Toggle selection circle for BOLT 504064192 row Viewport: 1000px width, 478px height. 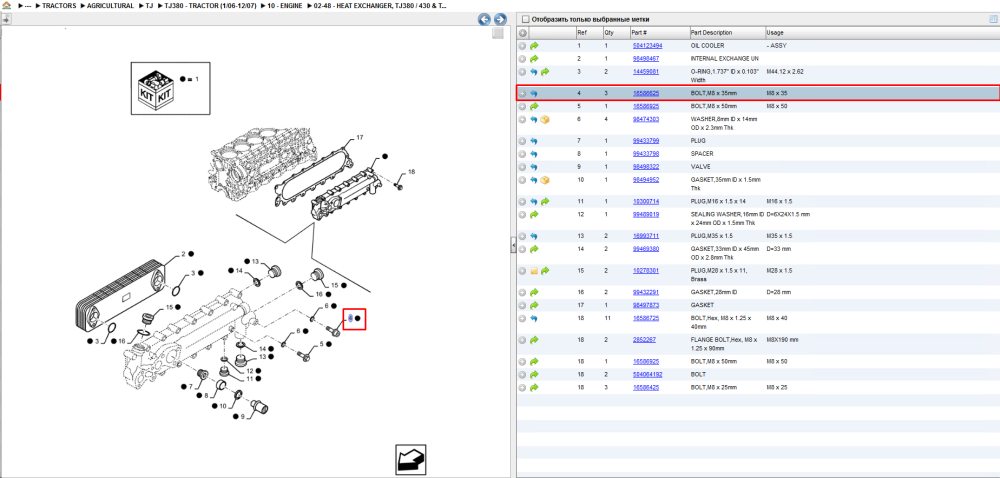[523, 375]
